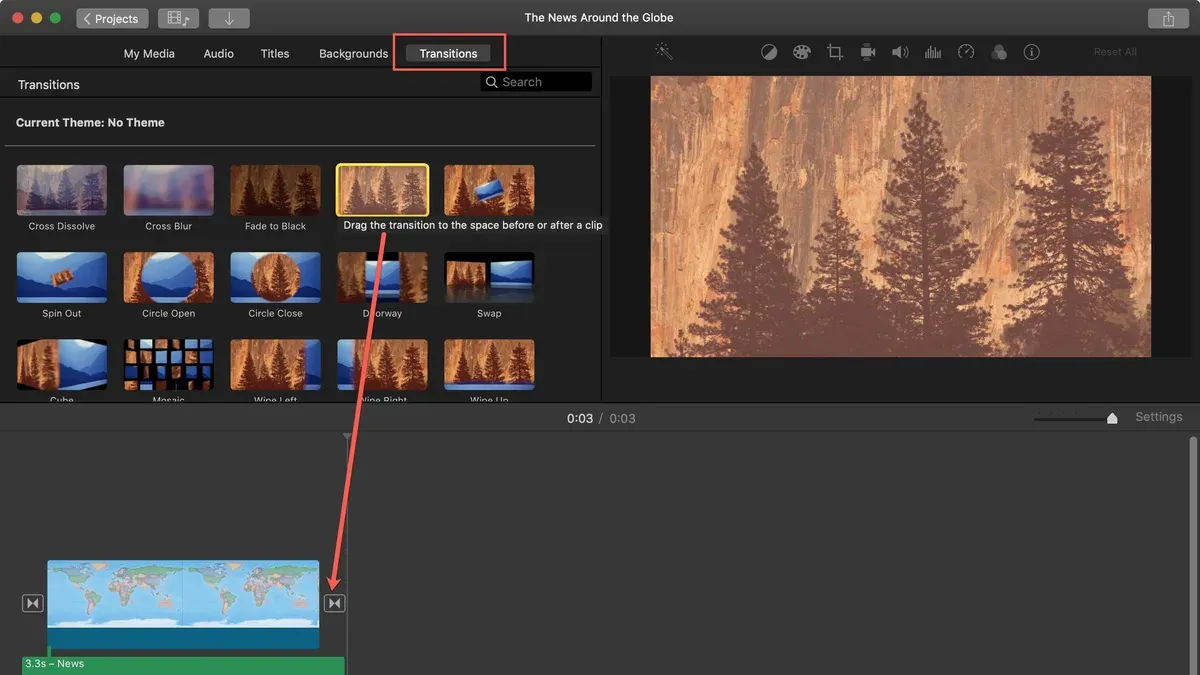Viewport: 1200px width, 675px height.
Task: Select the Cube transition thumbnail
Action: (62, 365)
